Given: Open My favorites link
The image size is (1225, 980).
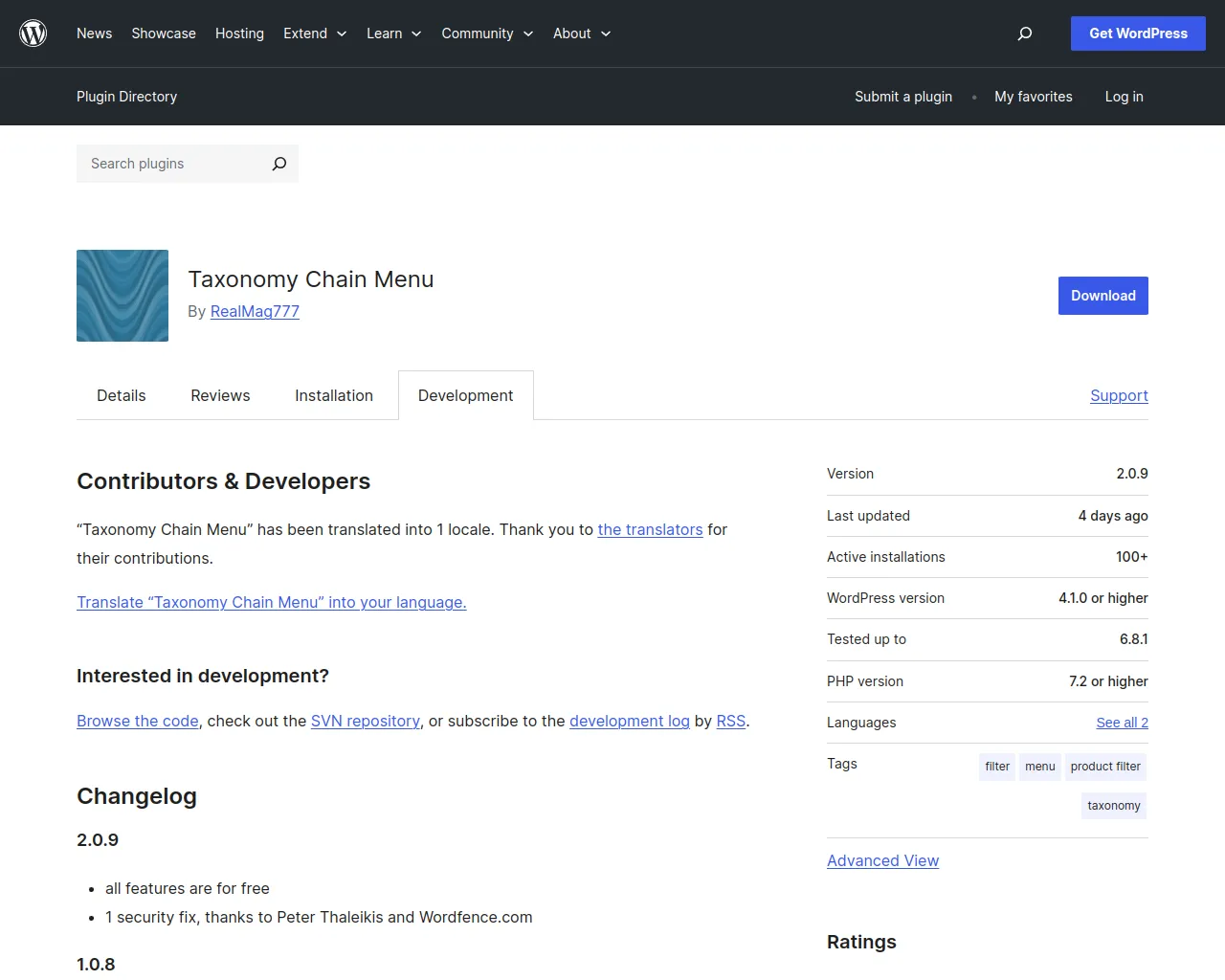Looking at the screenshot, I should (x=1034, y=97).
